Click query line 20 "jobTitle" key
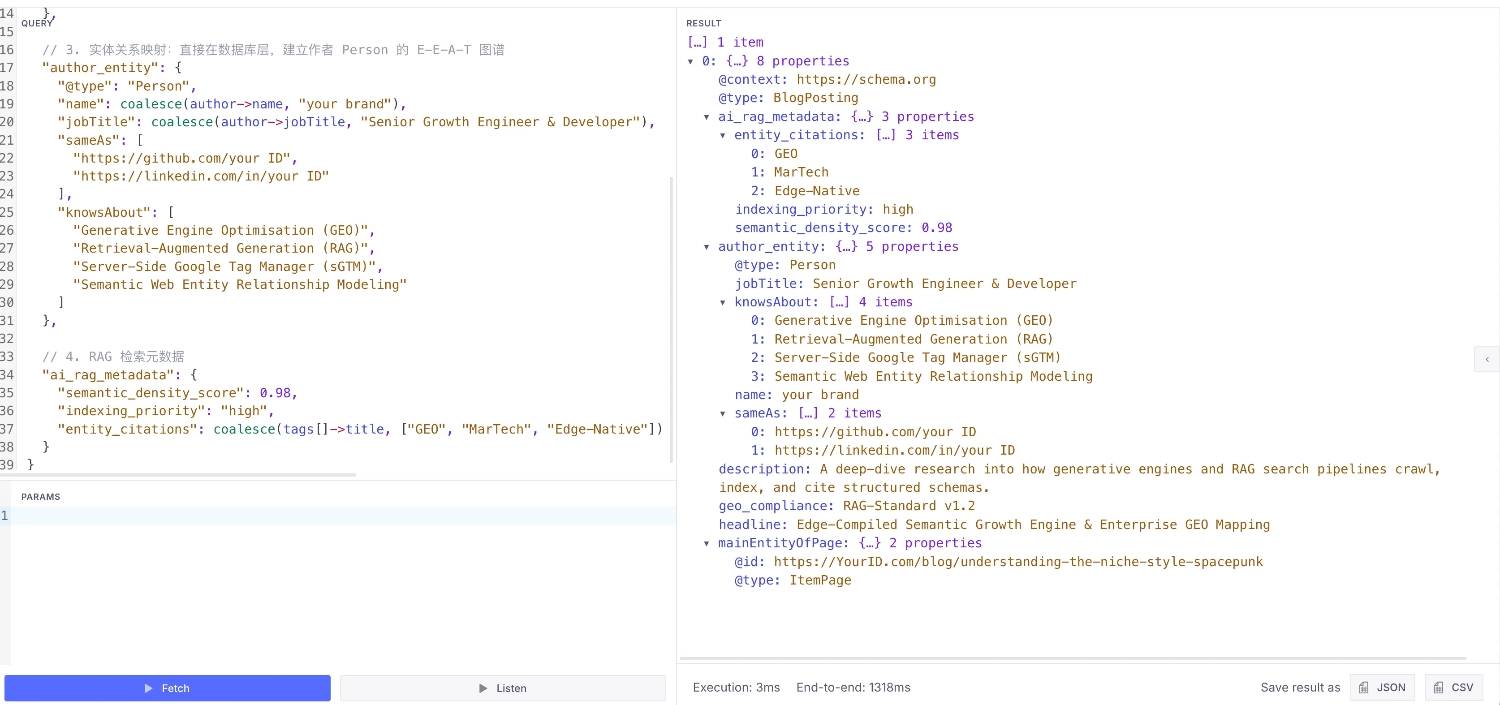Viewport: 1500px width, 705px height. click(x=94, y=122)
